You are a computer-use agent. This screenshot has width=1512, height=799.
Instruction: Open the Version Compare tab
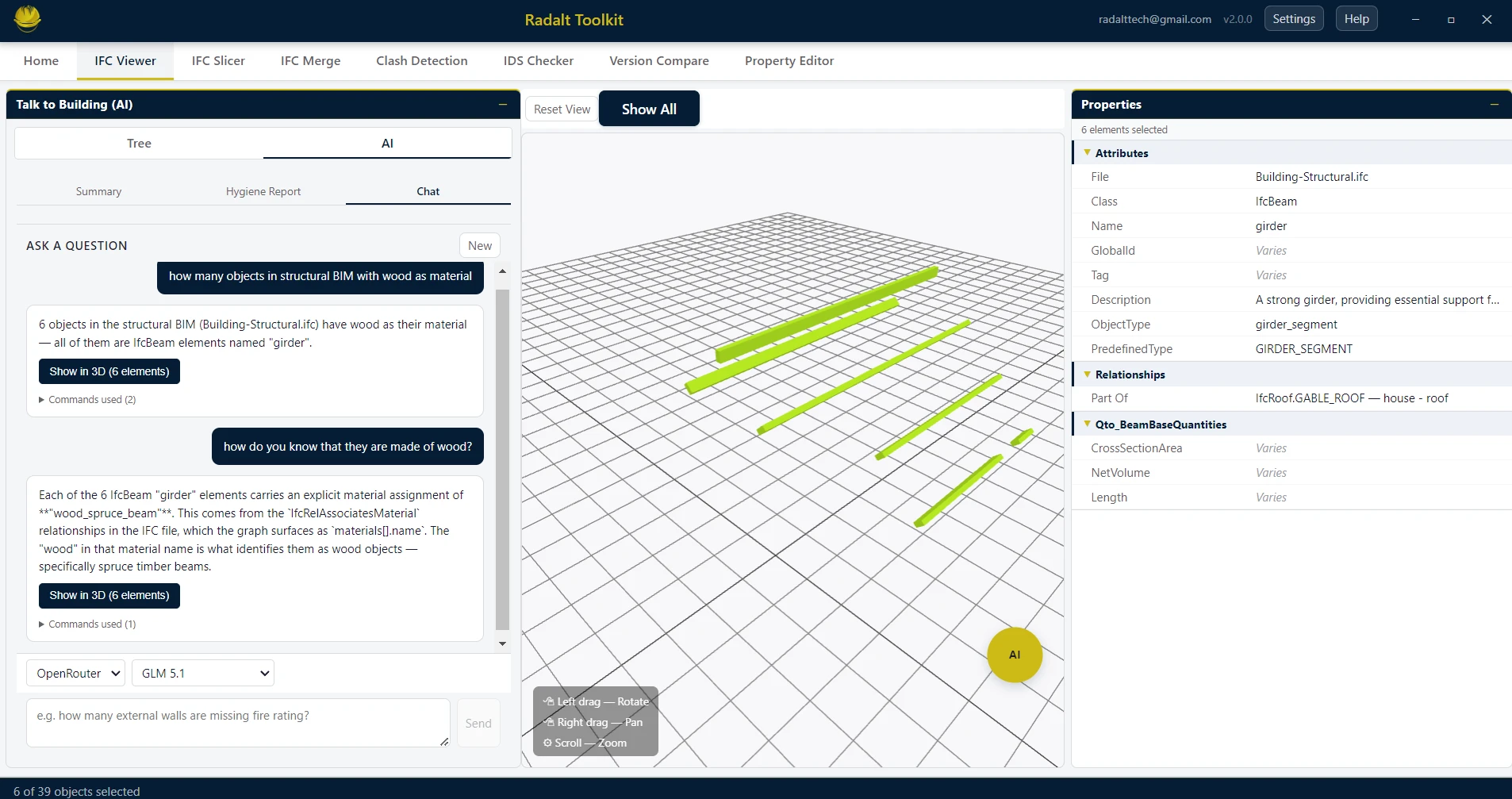click(659, 61)
